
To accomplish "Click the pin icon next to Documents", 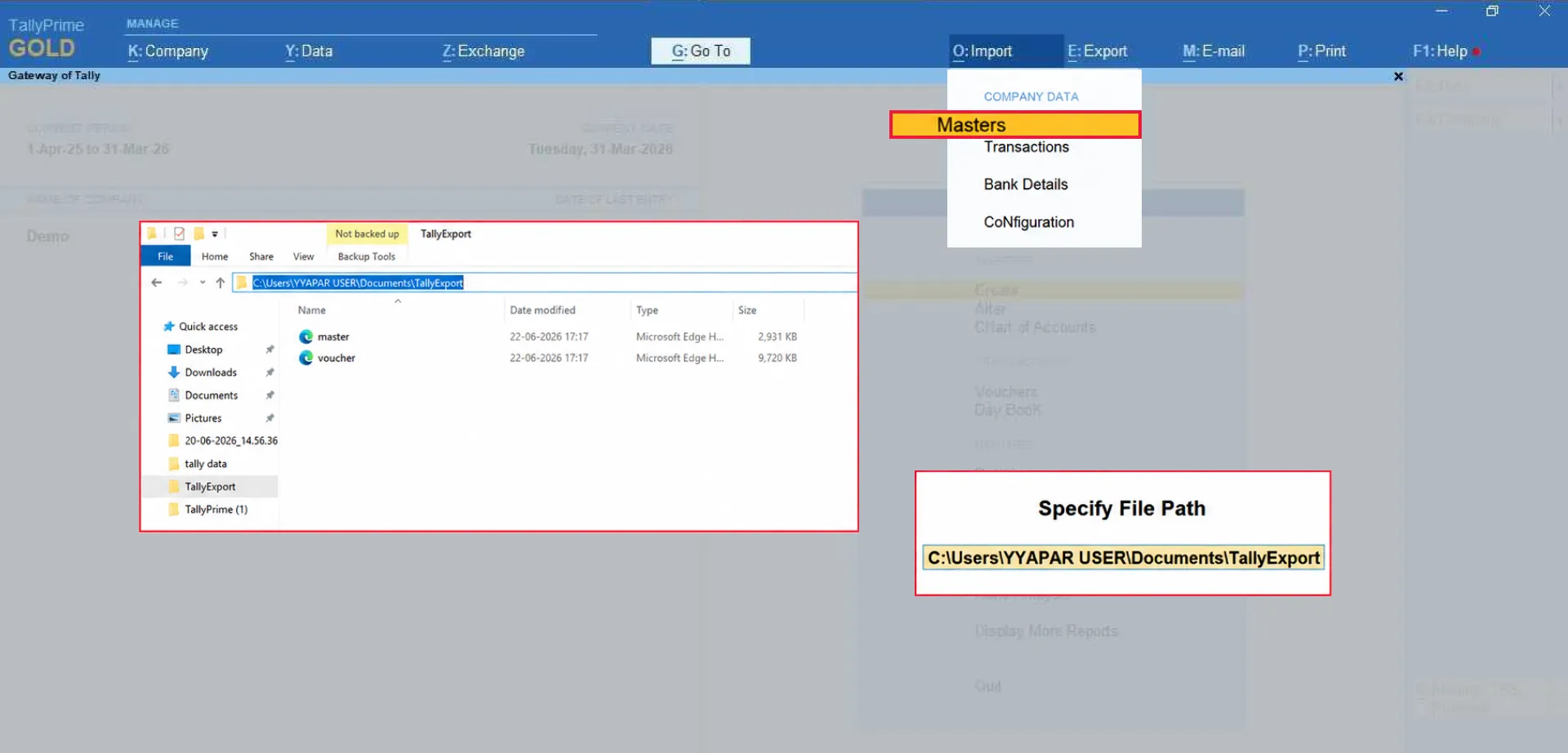I will [x=269, y=395].
